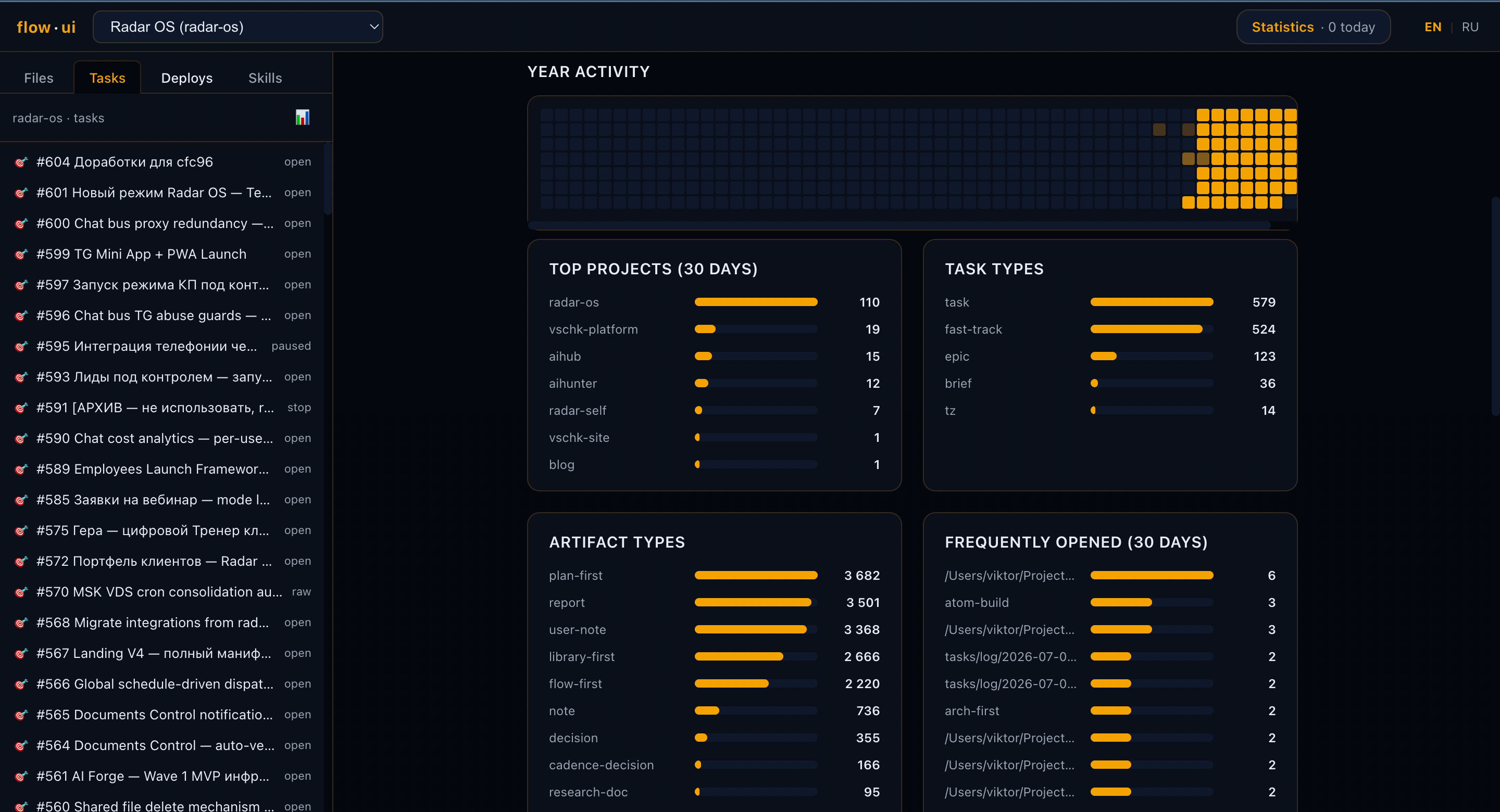Click the target icon beside task #566
1500x812 pixels.
point(21,684)
